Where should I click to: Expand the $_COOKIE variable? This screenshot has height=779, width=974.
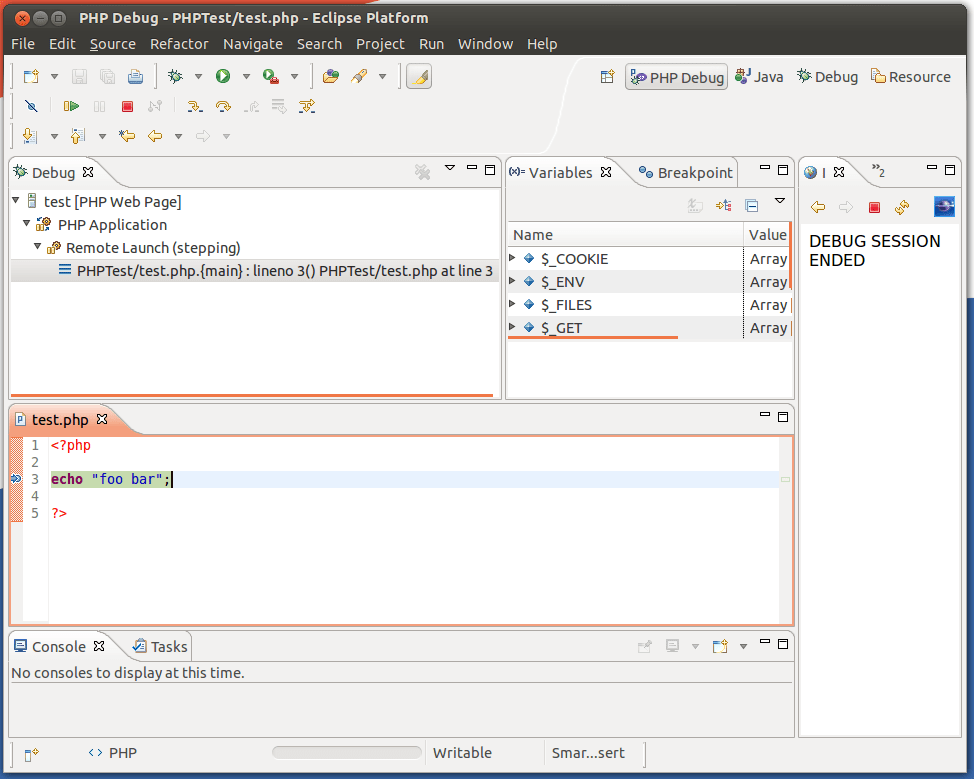tap(511, 258)
